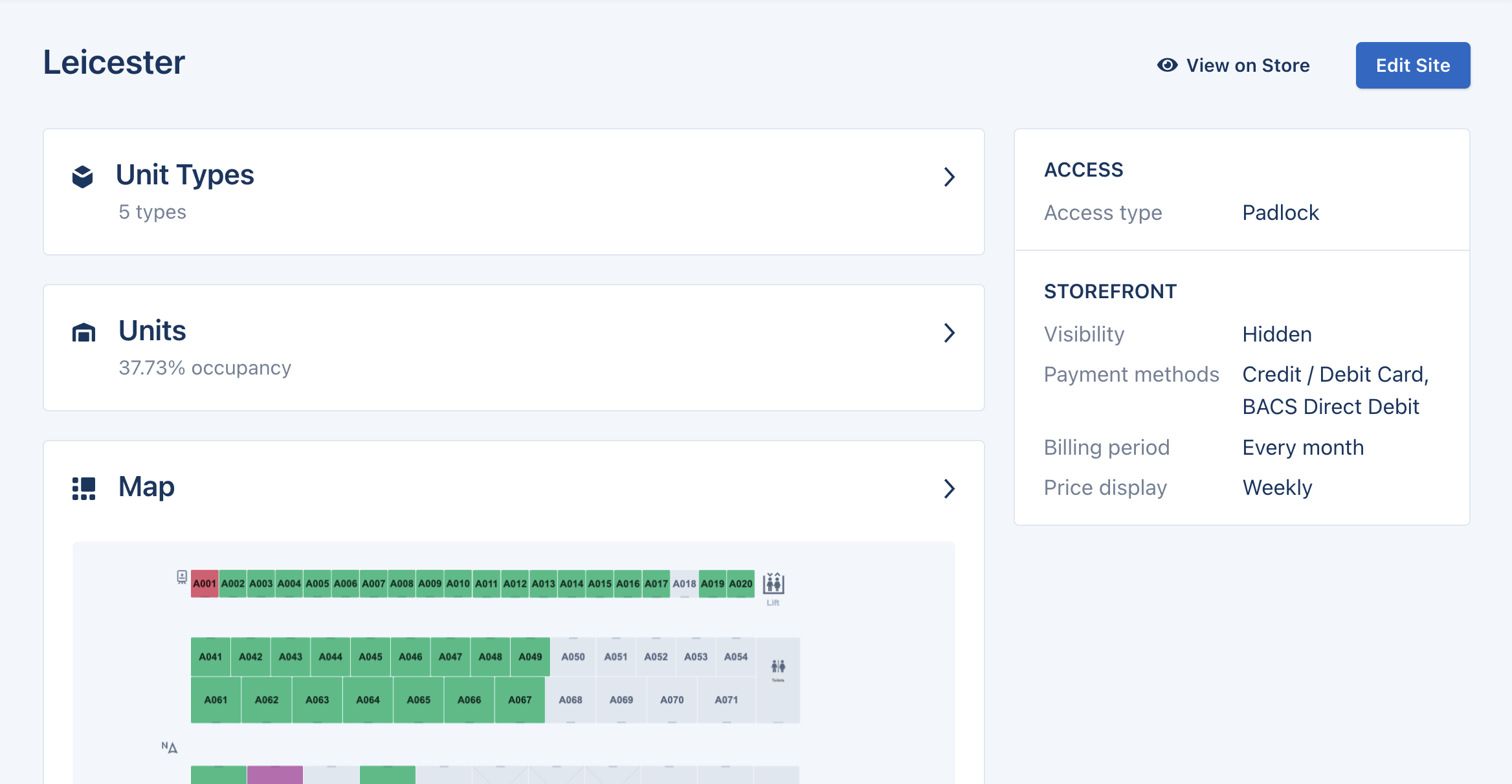The image size is (1512, 784).
Task: Click the north compass marker on the map
Action: [170, 748]
